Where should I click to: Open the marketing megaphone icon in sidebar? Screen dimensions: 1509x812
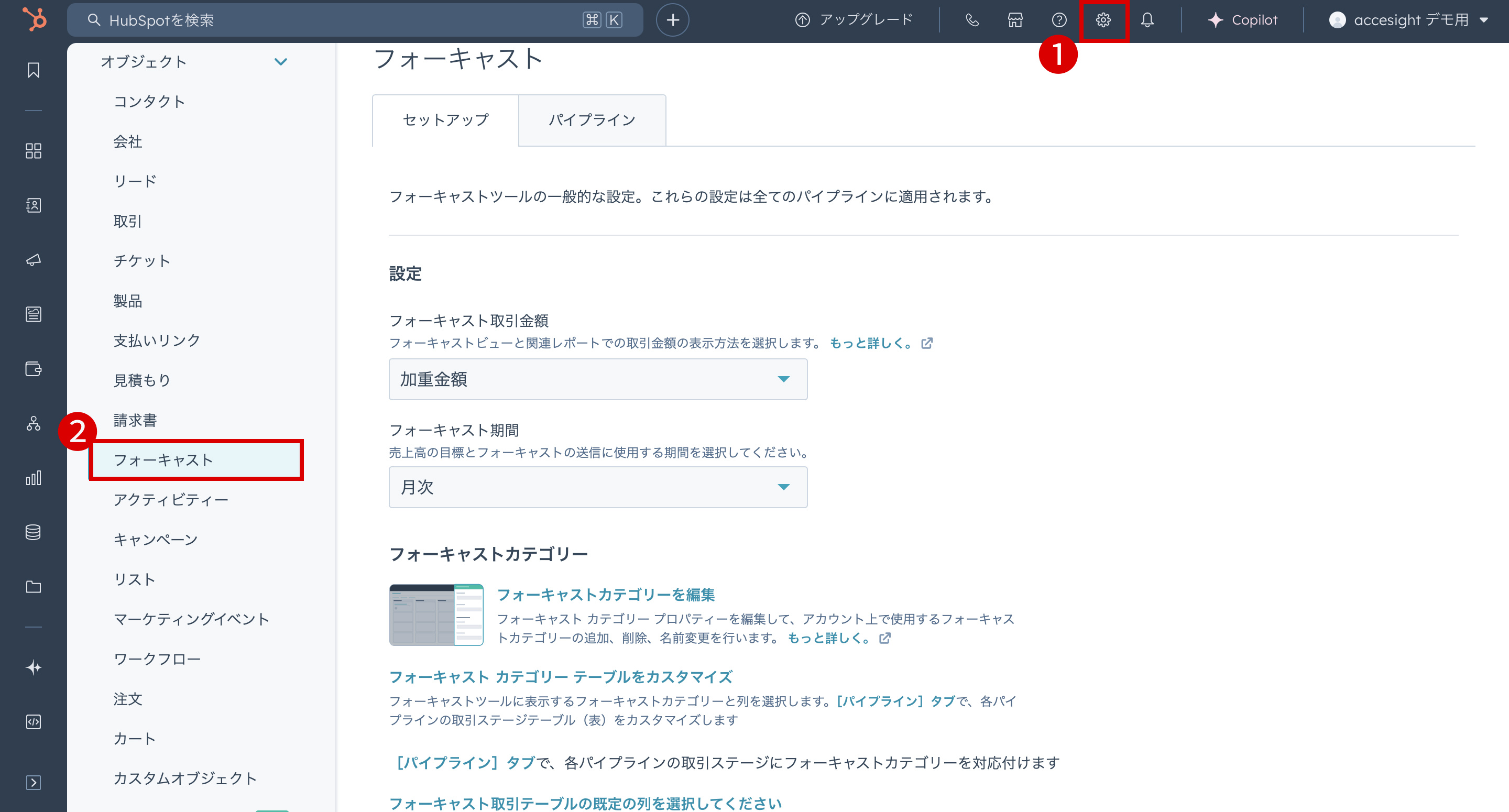tap(34, 259)
